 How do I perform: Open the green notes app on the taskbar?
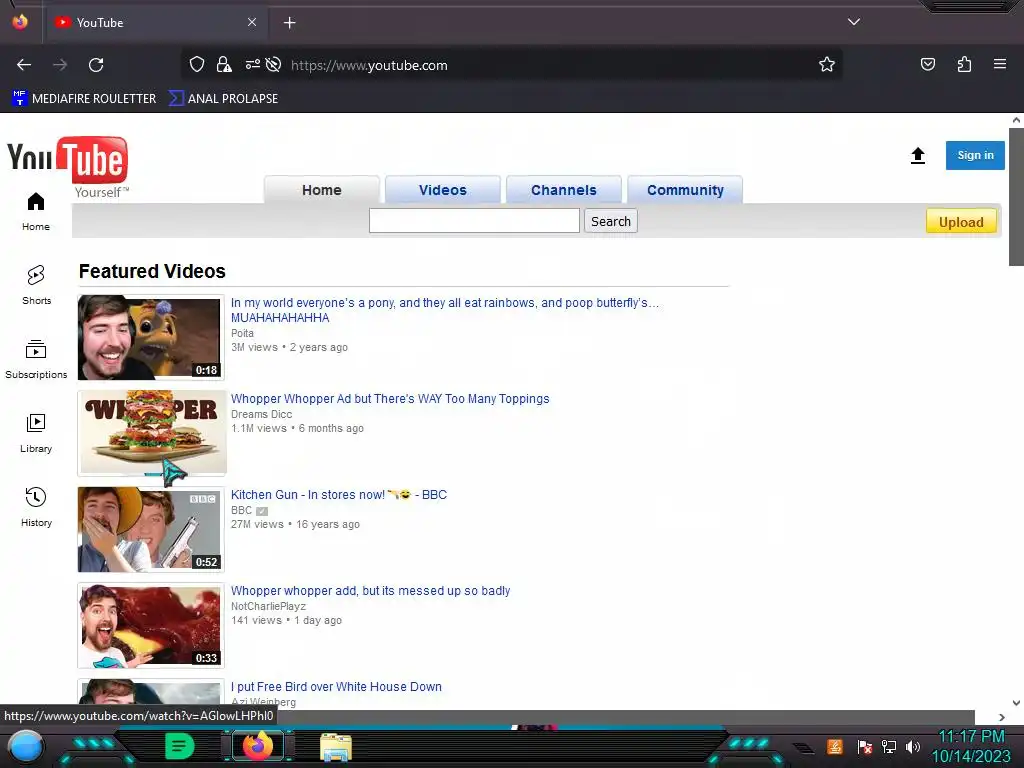pos(179,746)
